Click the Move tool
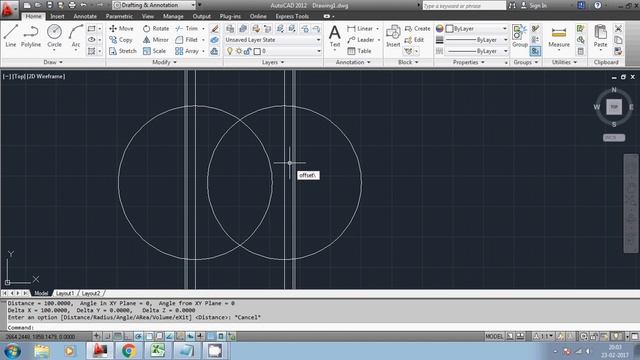The height and width of the screenshot is (360, 640). (121, 29)
